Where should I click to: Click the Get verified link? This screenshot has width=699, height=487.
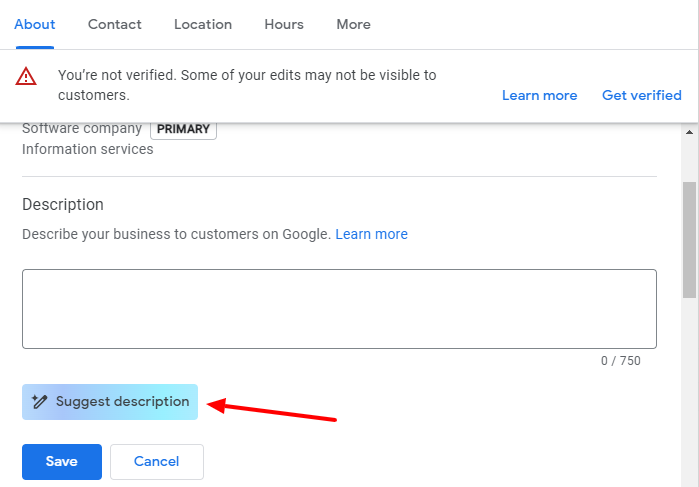(641, 95)
